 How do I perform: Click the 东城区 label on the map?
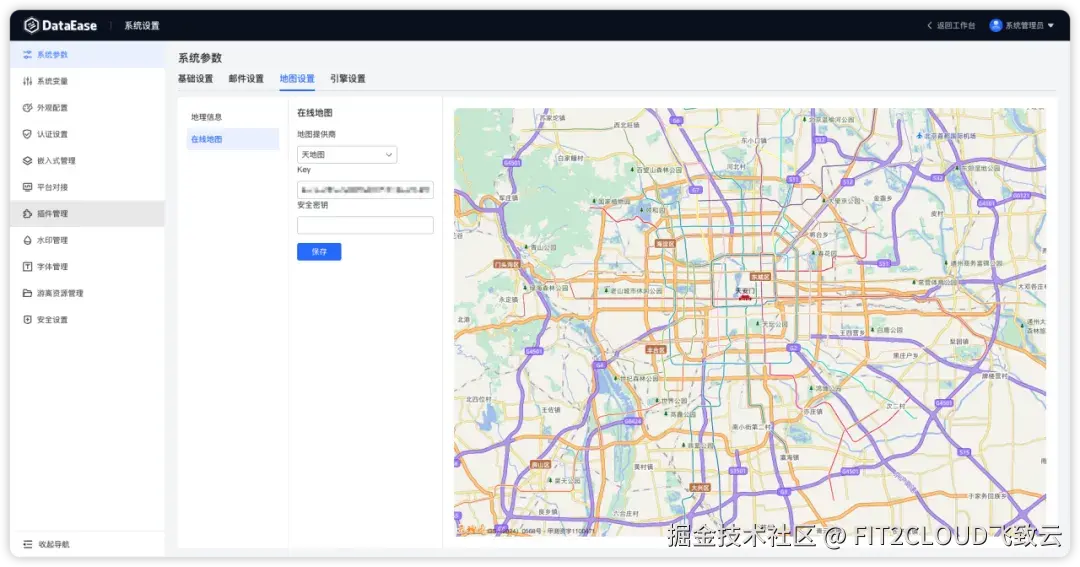click(760, 277)
